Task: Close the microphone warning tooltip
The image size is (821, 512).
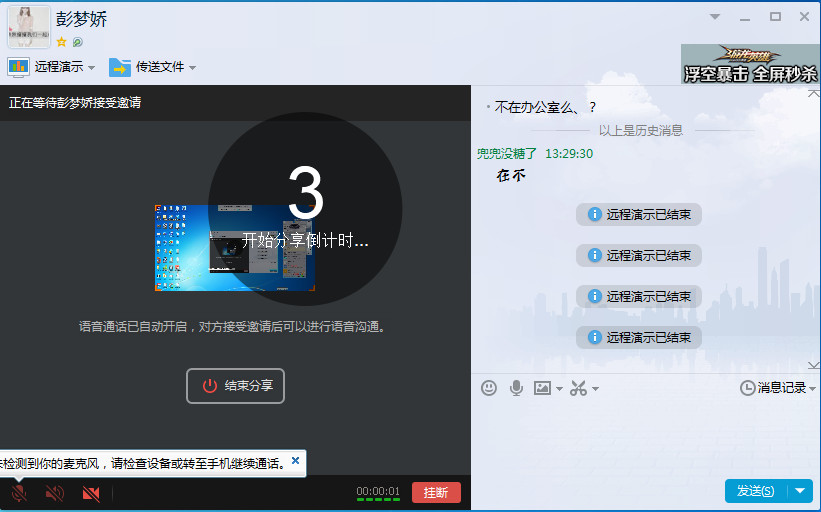Action: (295, 462)
